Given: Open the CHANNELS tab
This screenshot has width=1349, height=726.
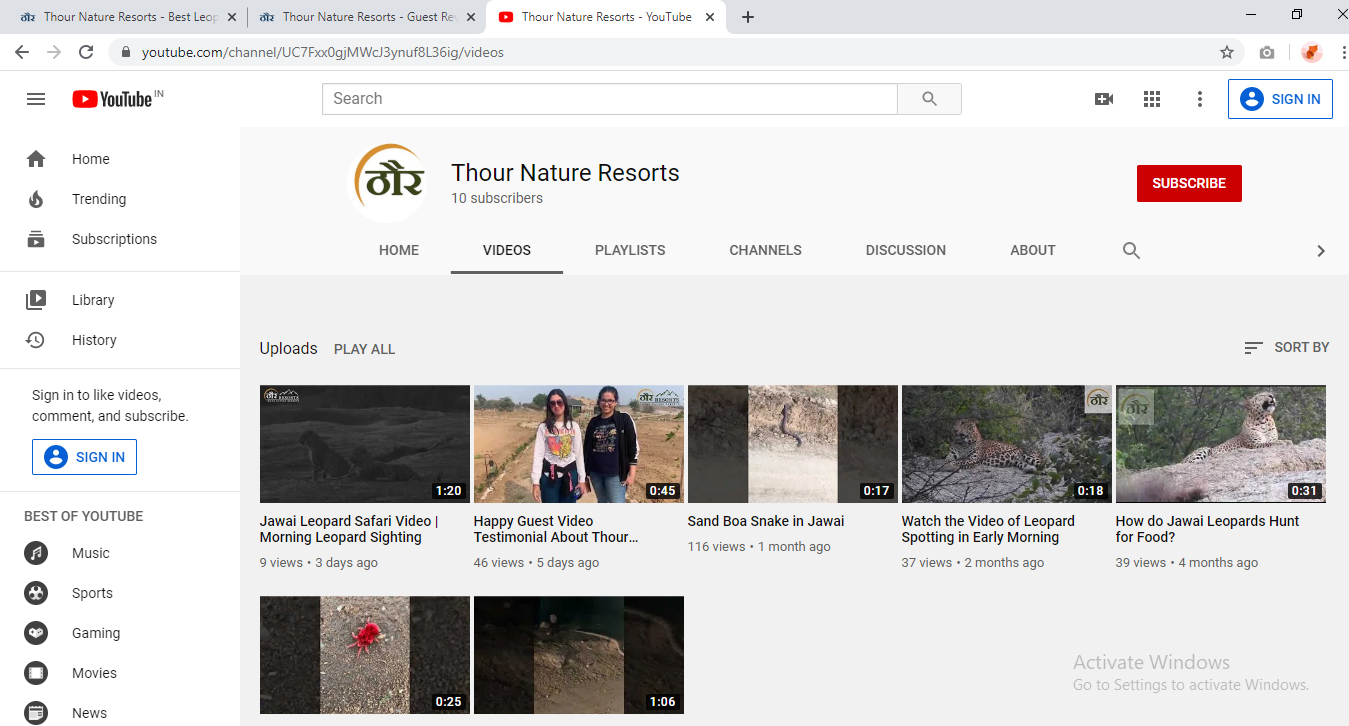Looking at the screenshot, I should point(766,250).
